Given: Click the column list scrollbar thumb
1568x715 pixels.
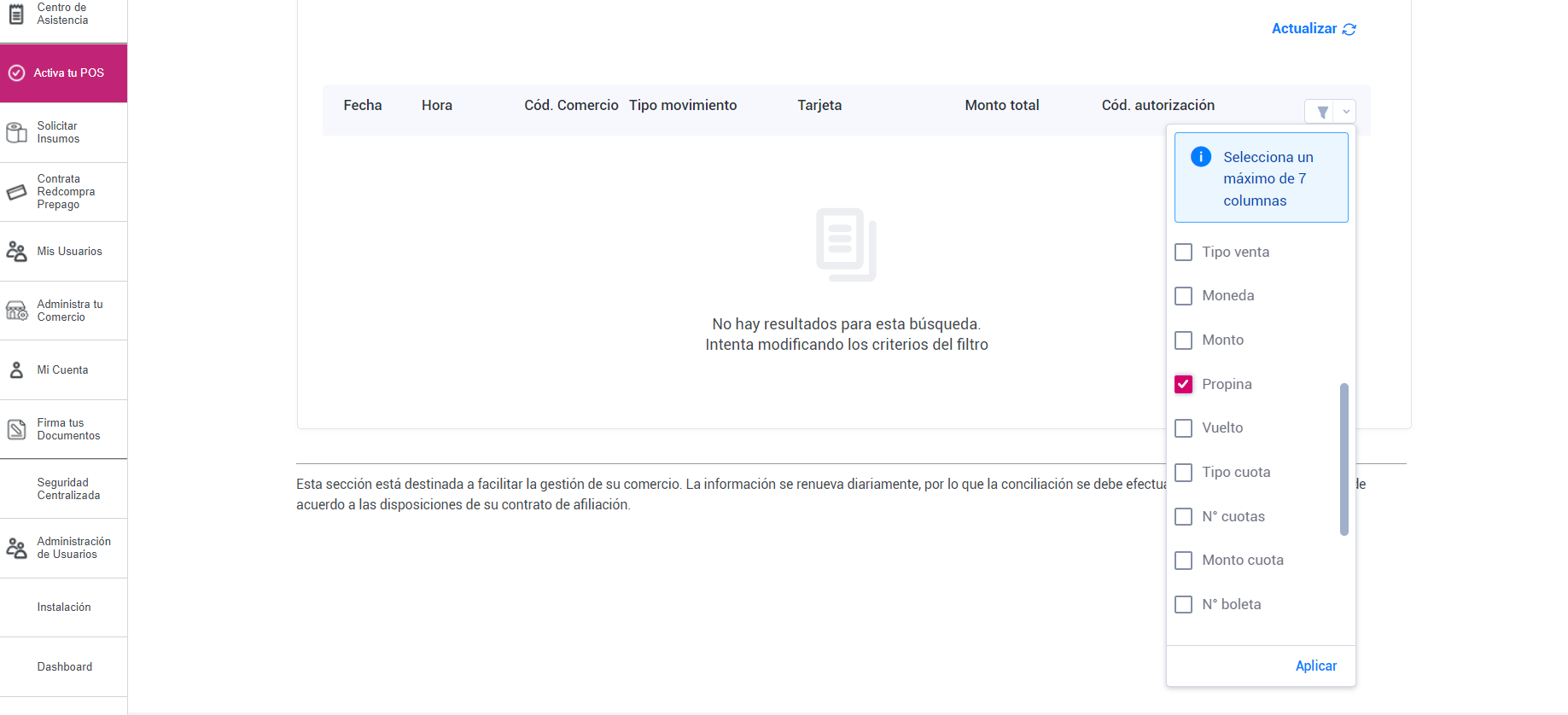Looking at the screenshot, I should point(1344,460).
